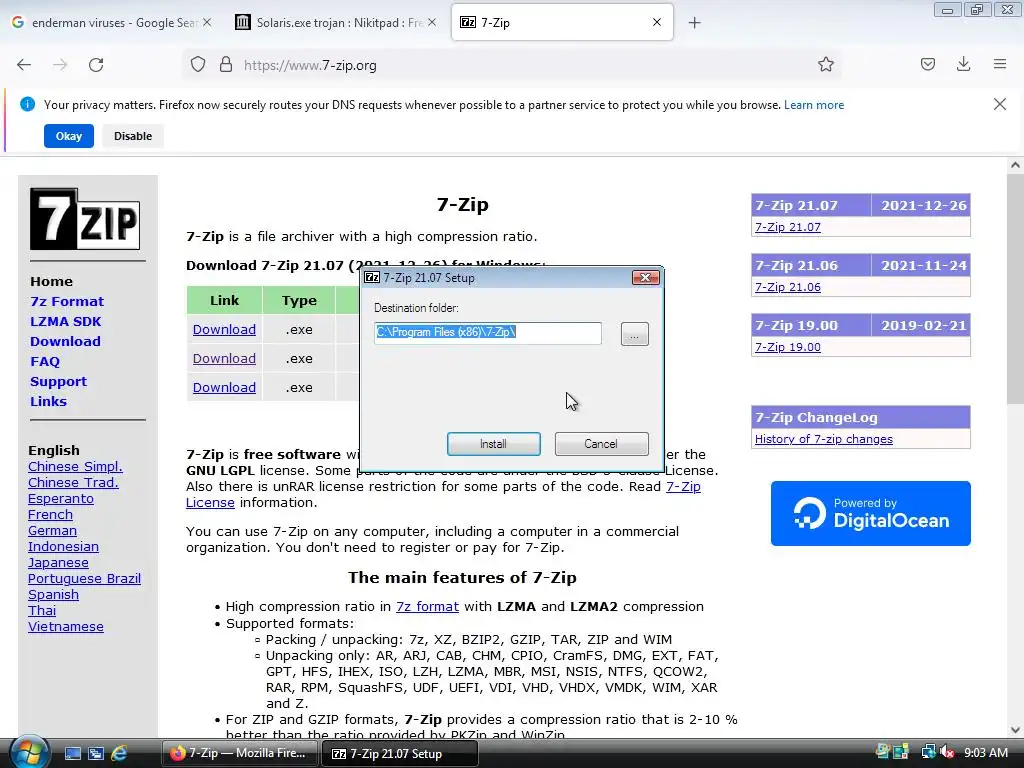
Task: Bookmark this page with the star icon
Action: (x=825, y=65)
